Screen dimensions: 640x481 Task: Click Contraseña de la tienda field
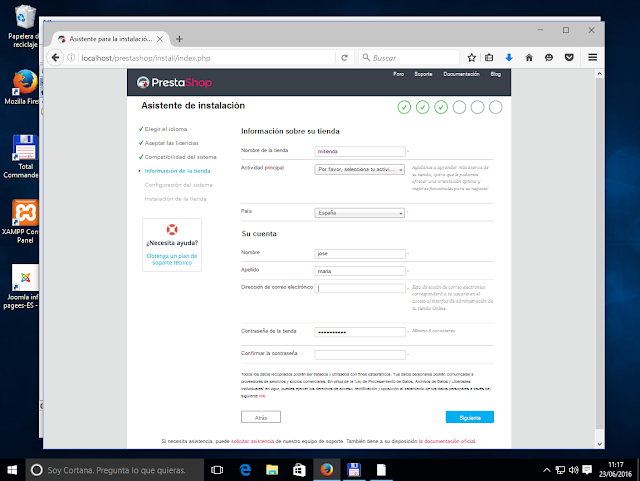360,332
